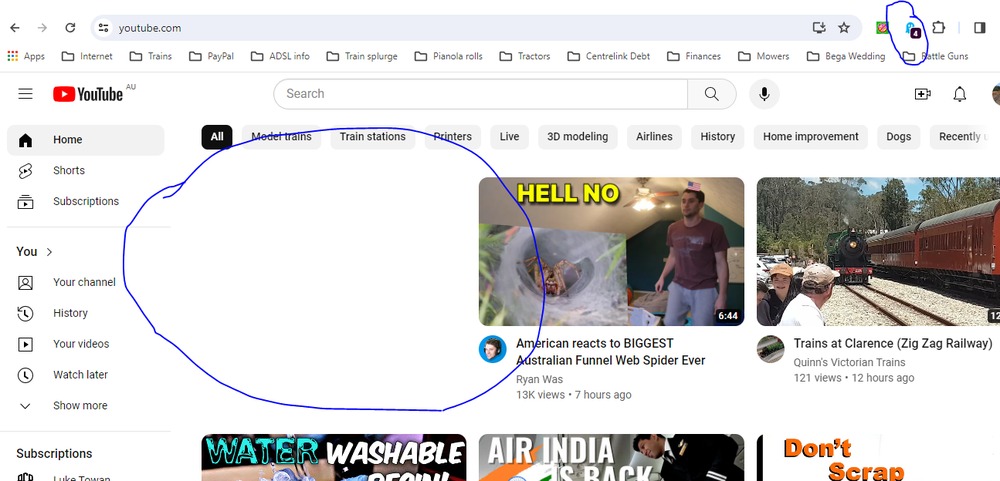Filter by Home improvement chip

pyautogui.click(x=811, y=137)
